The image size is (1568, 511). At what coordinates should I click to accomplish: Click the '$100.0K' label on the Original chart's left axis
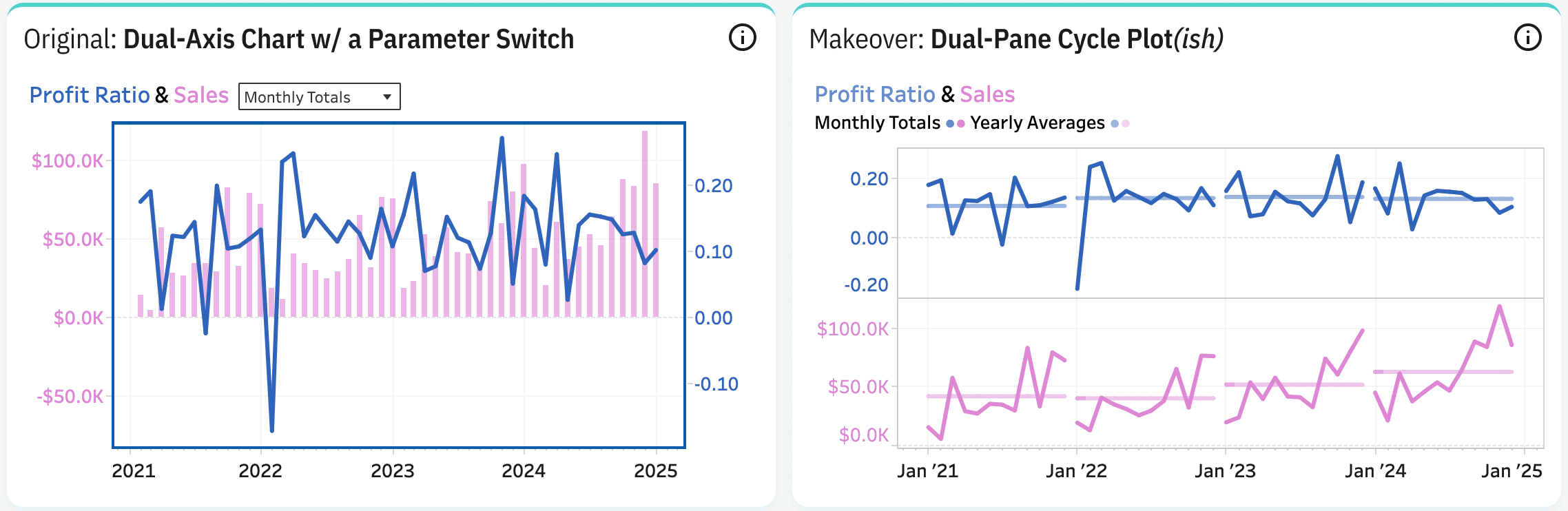click(x=68, y=161)
